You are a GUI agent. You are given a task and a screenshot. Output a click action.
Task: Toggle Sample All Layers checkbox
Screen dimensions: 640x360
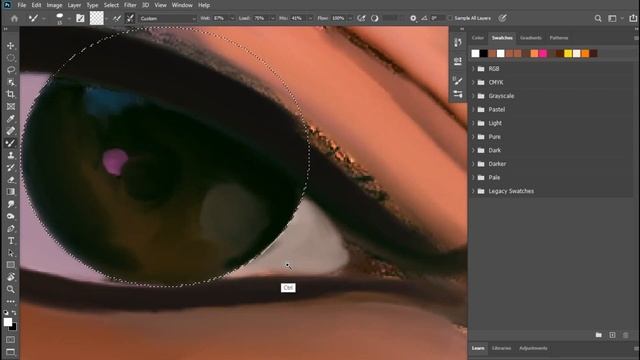click(x=450, y=18)
